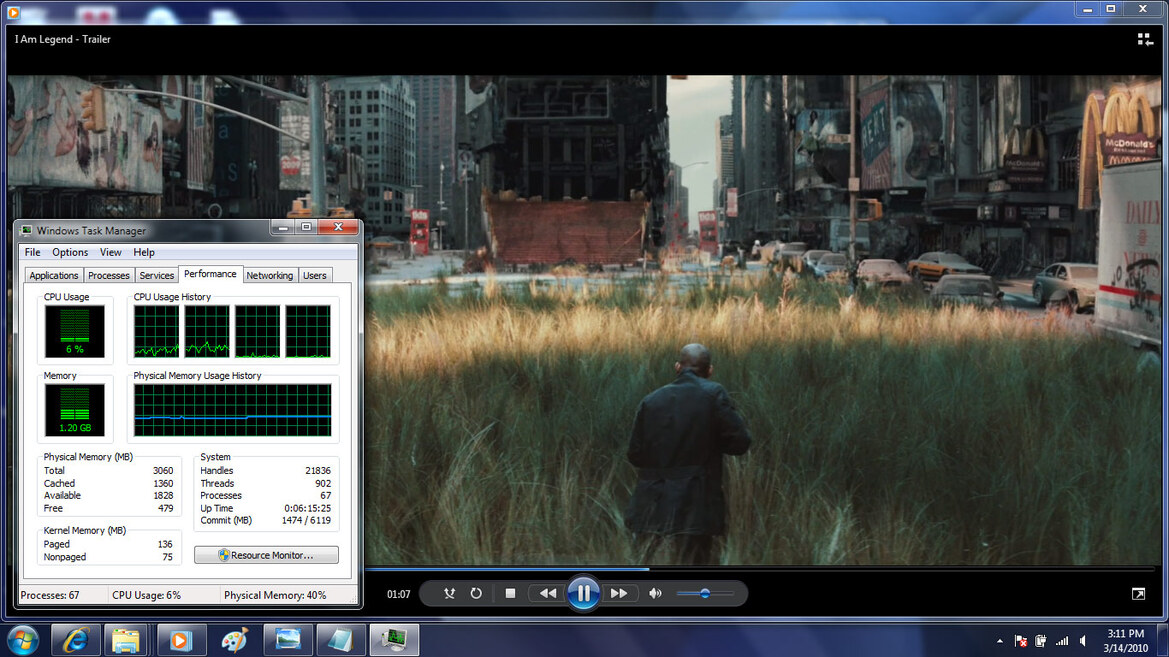Switch to the Processes tab

tap(109, 275)
